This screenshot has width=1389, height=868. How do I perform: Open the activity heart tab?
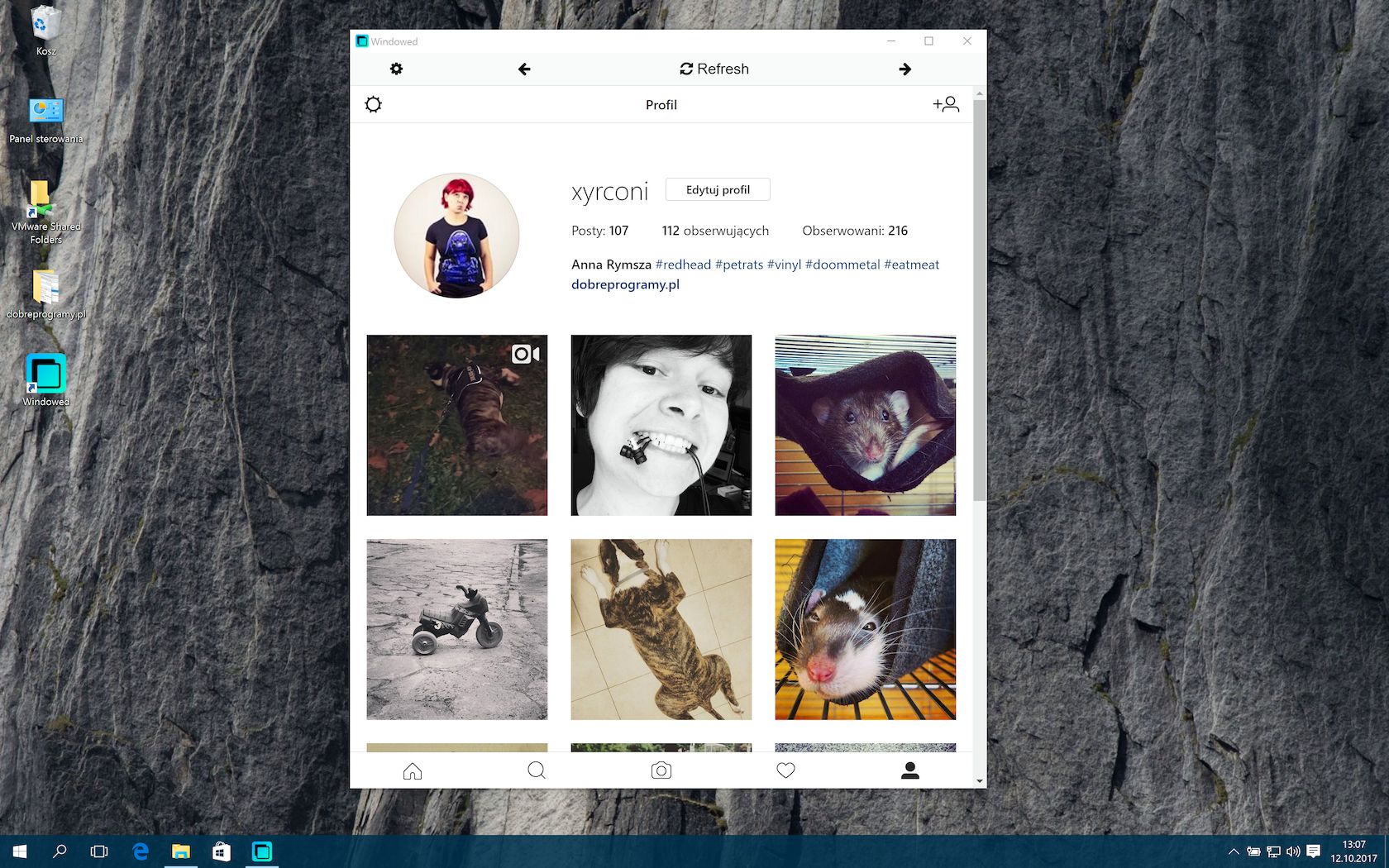[786, 770]
